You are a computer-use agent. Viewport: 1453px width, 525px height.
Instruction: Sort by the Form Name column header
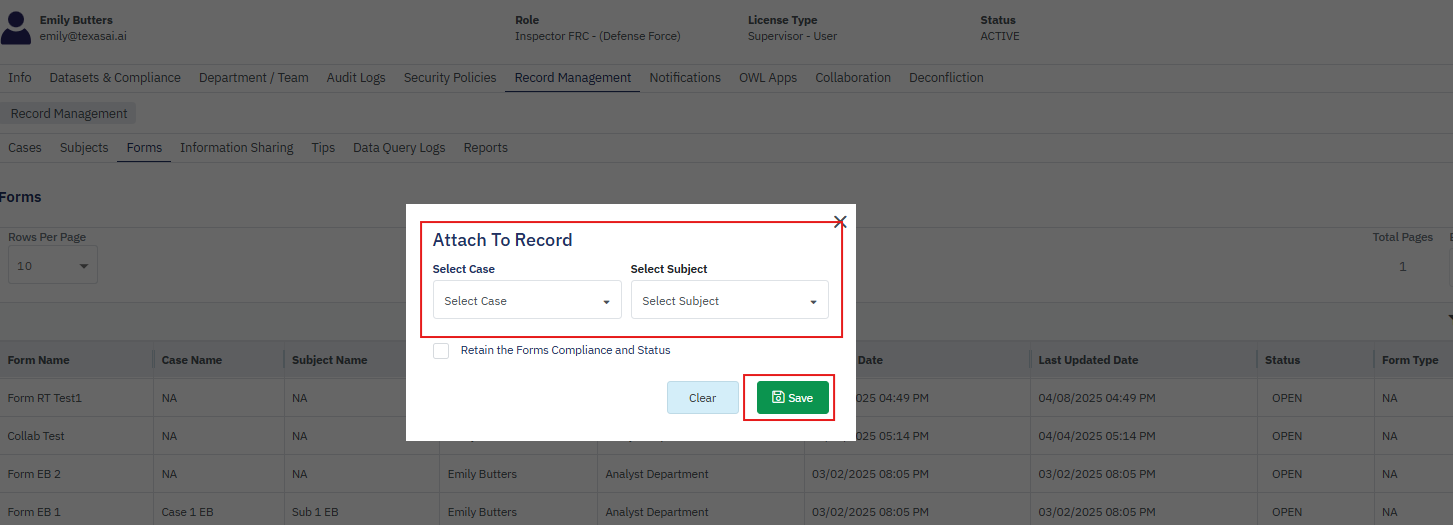(x=39, y=360)
